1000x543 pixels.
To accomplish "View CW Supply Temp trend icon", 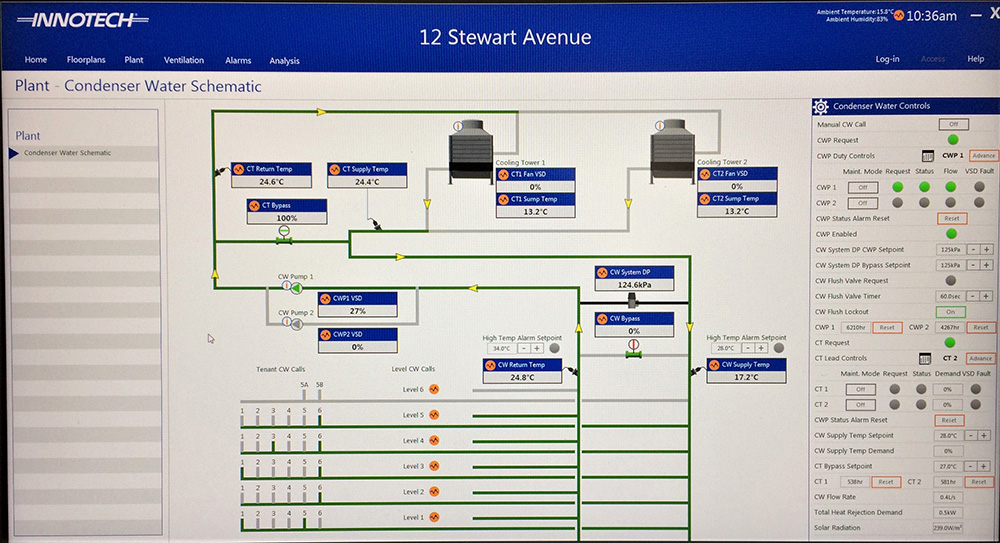I will (714, 365).
